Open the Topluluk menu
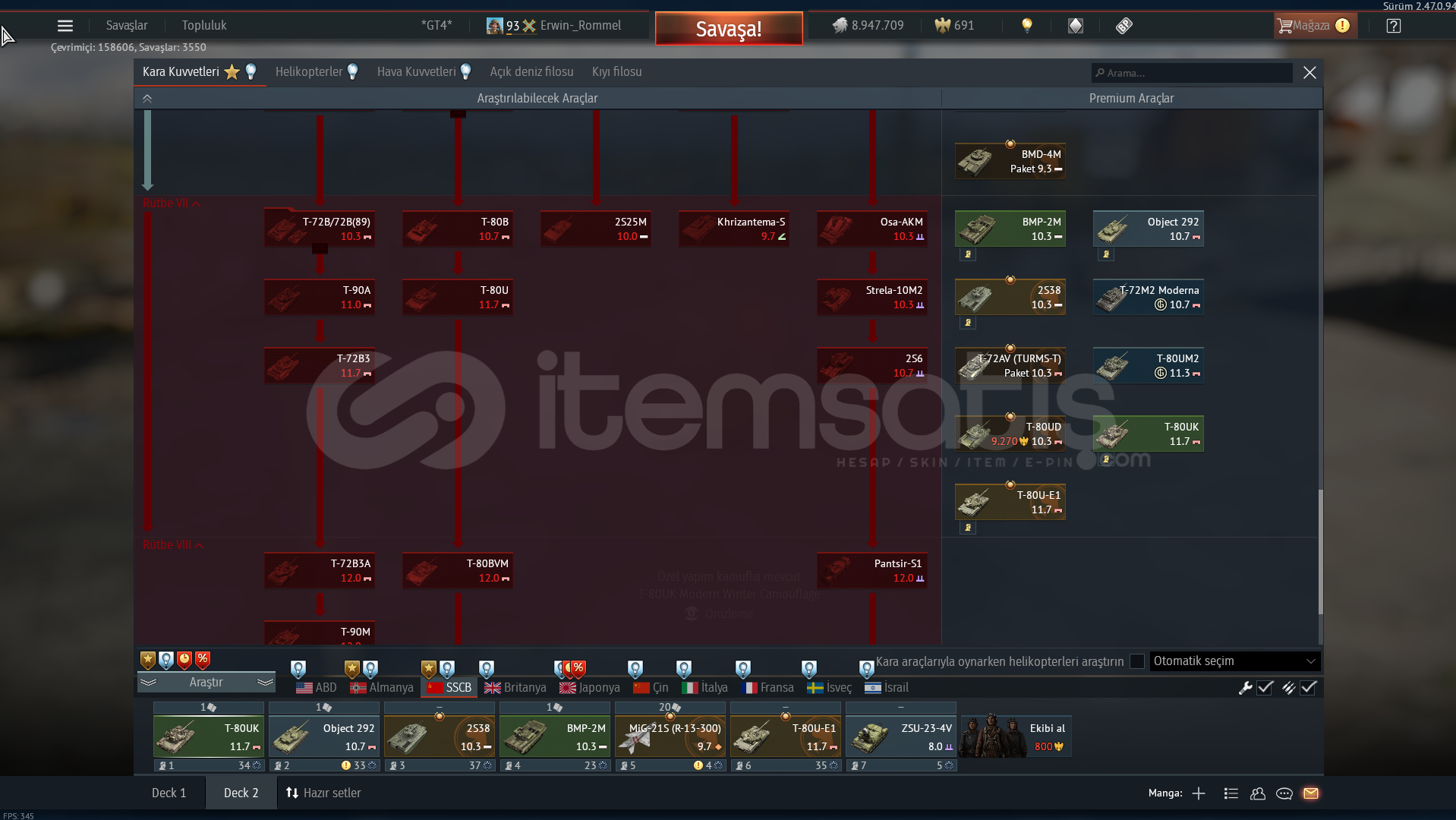 tap(204, 26)
